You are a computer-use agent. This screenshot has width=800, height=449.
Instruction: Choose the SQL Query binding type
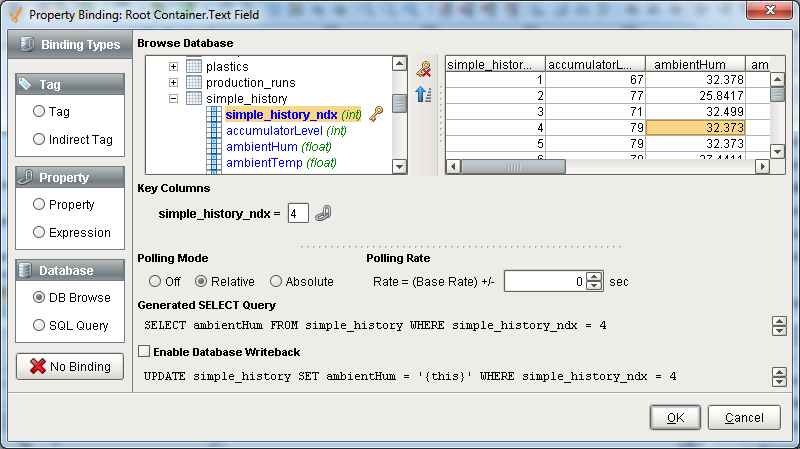click(x=40, y=325)
